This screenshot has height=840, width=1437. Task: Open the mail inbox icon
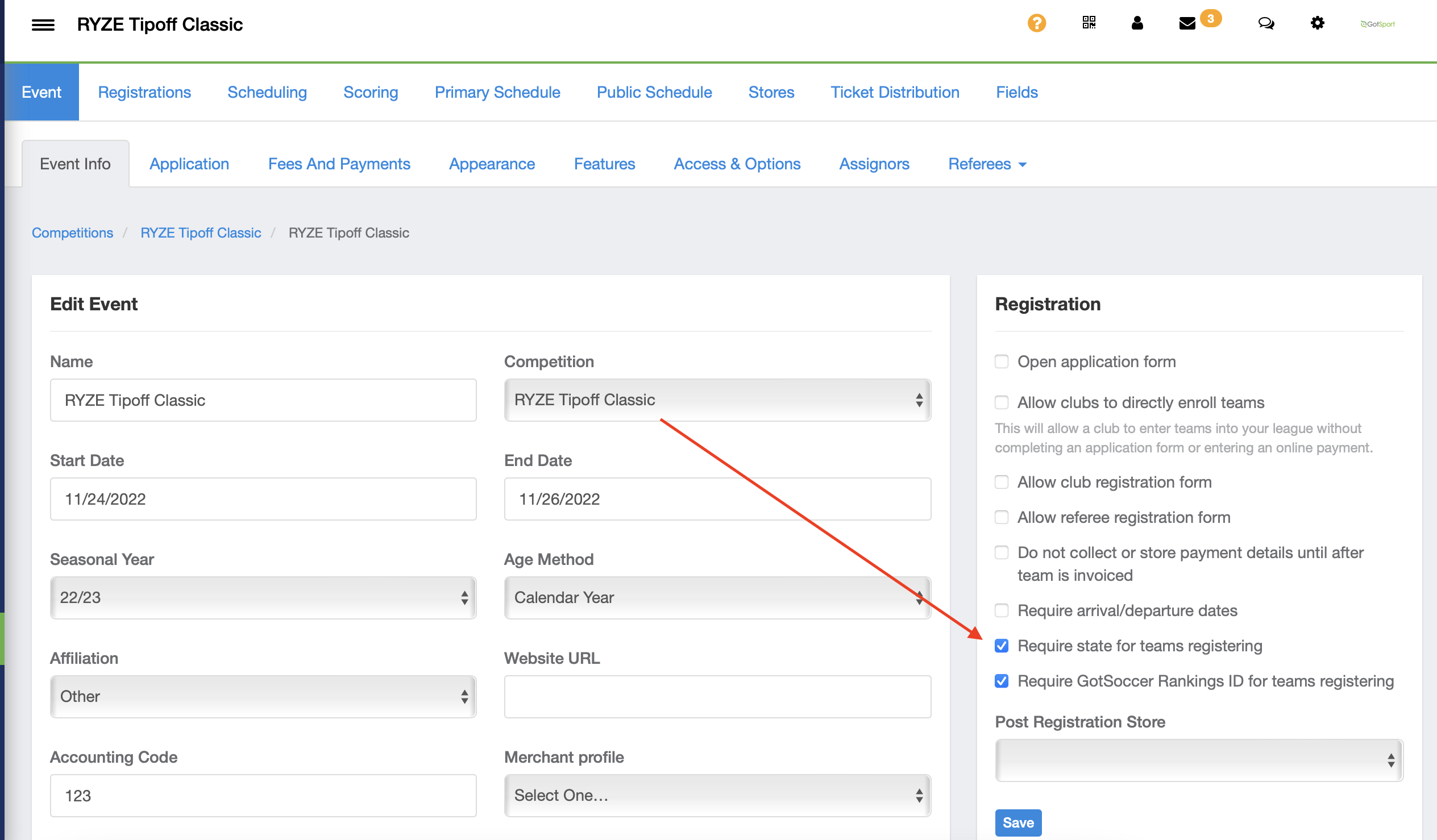(1187, 23)
